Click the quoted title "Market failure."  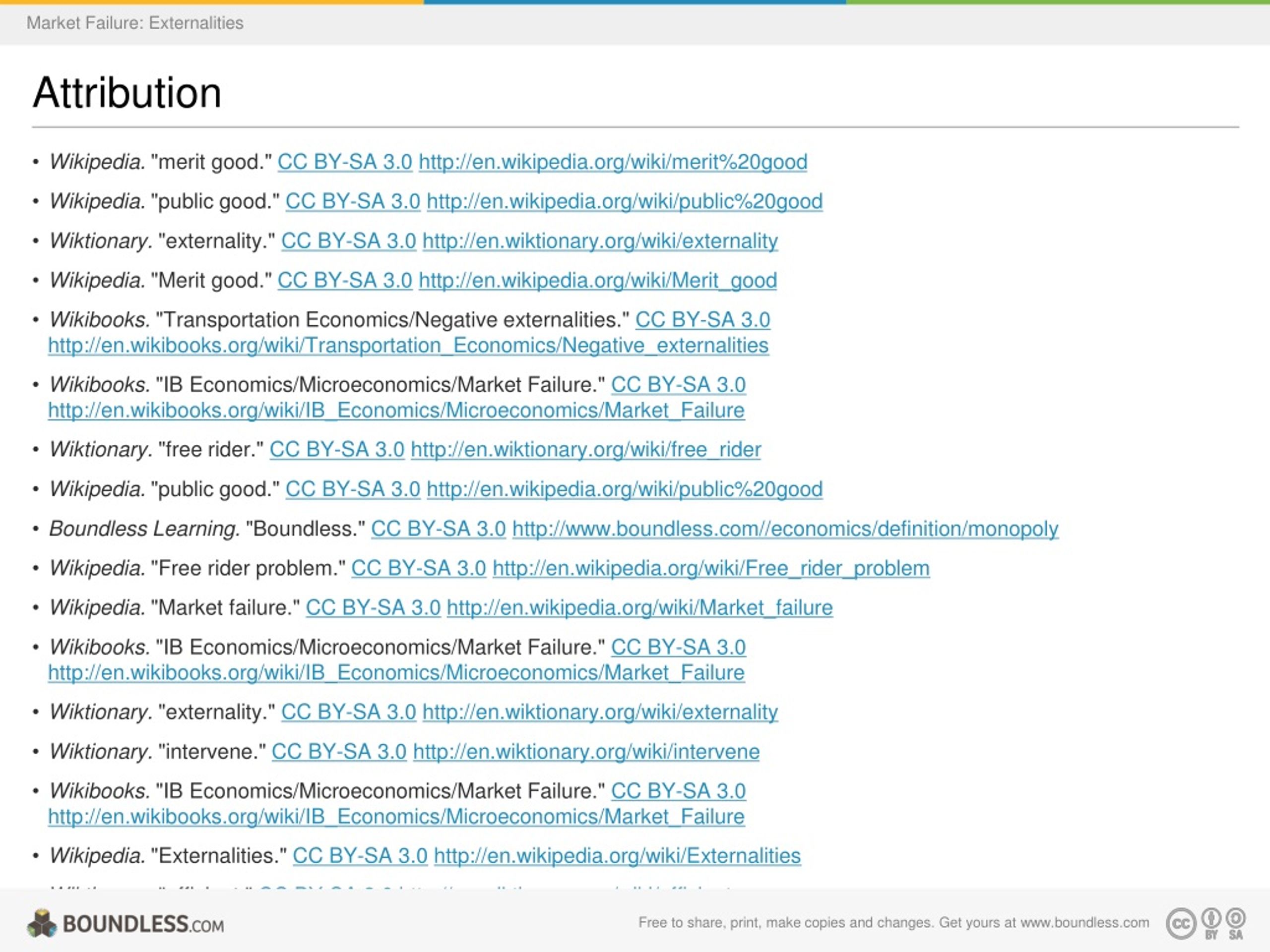coord(225,608)
